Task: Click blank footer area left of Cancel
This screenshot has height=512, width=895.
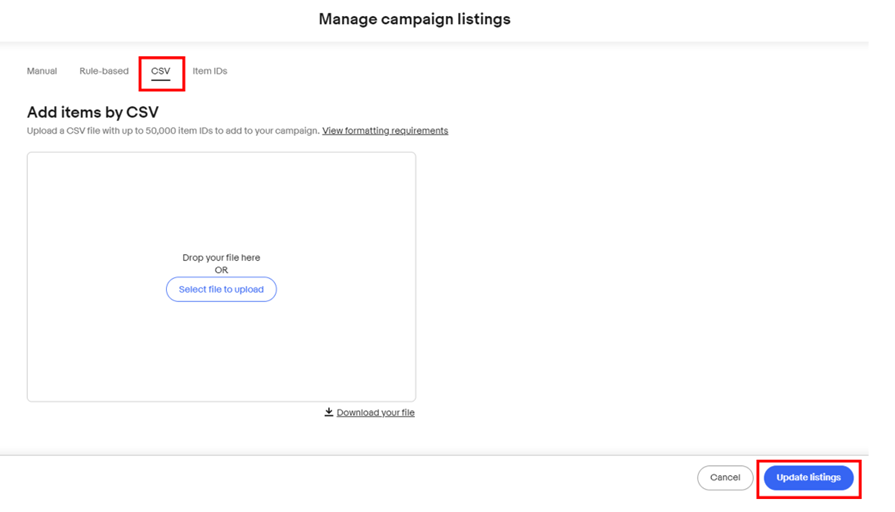Action: click(350, 478)
